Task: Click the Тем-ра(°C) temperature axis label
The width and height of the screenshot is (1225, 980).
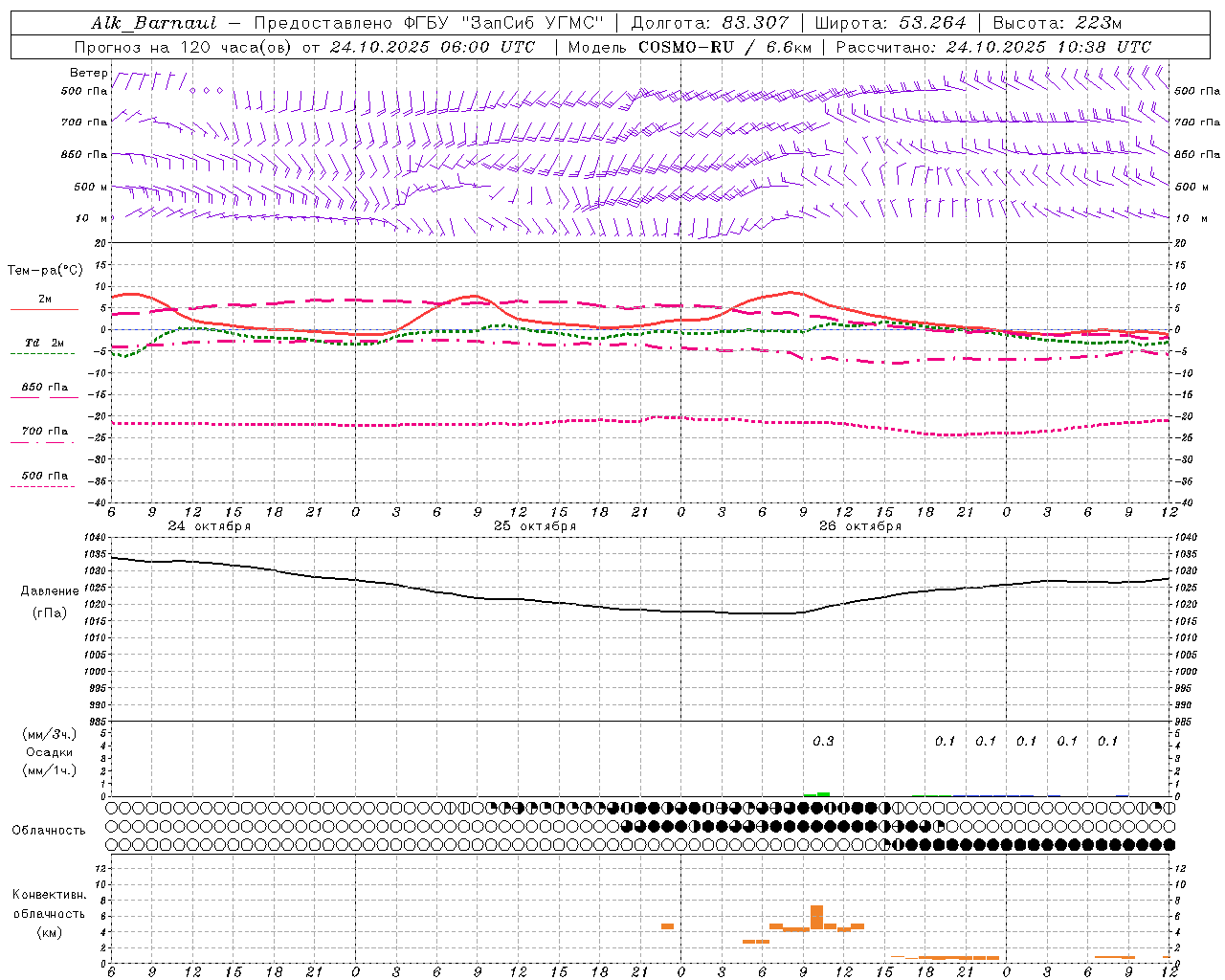Action: coord(45,271)
